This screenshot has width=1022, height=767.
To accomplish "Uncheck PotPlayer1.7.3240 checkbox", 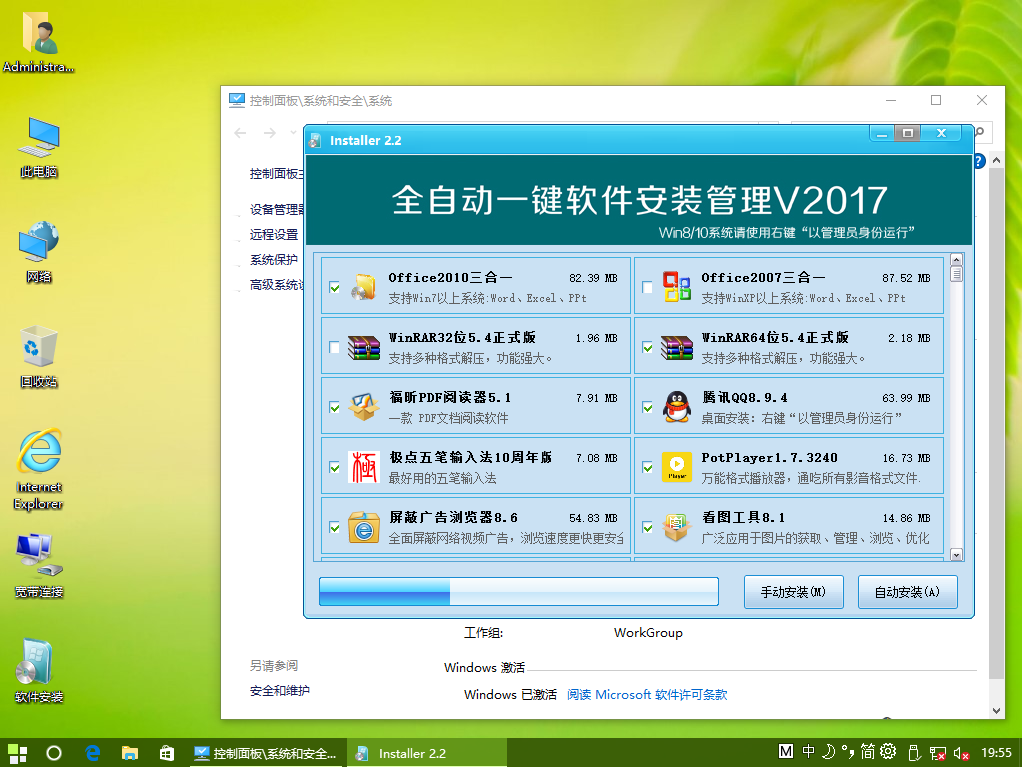I will click(647, 467).
